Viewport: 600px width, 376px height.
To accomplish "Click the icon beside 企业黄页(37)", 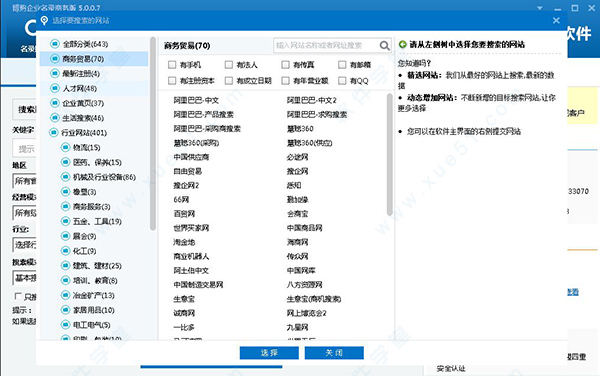I will 55,103.
